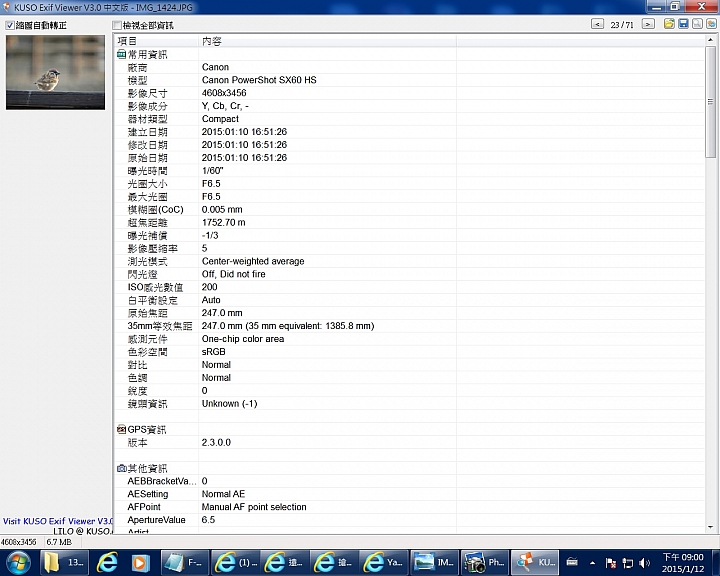Viewport: 720px width, 576px height.
Task: Select the Center-weighted average metering value
Action: click(x=253, y=261)
